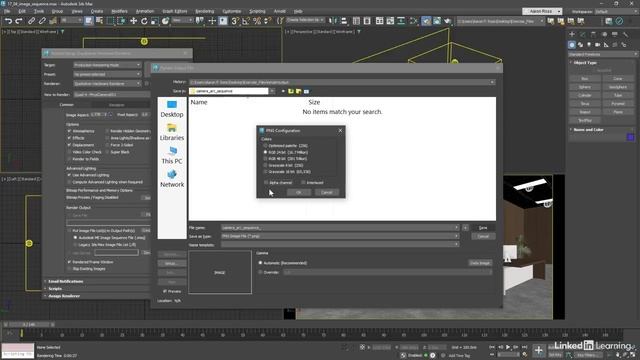Open the History path dropdown
640x360 pixels.
(x=492, y=82)
